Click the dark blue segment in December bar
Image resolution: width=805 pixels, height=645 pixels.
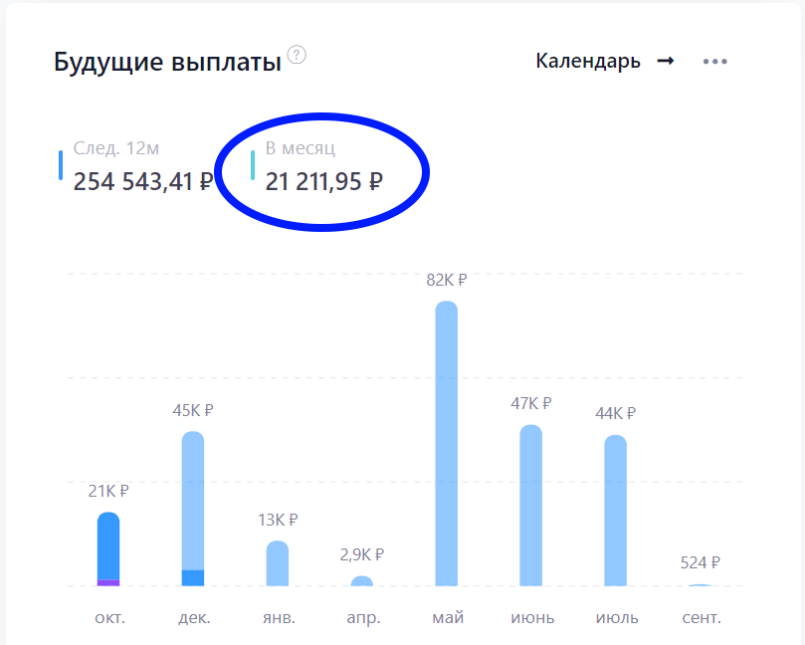[193, 577]
